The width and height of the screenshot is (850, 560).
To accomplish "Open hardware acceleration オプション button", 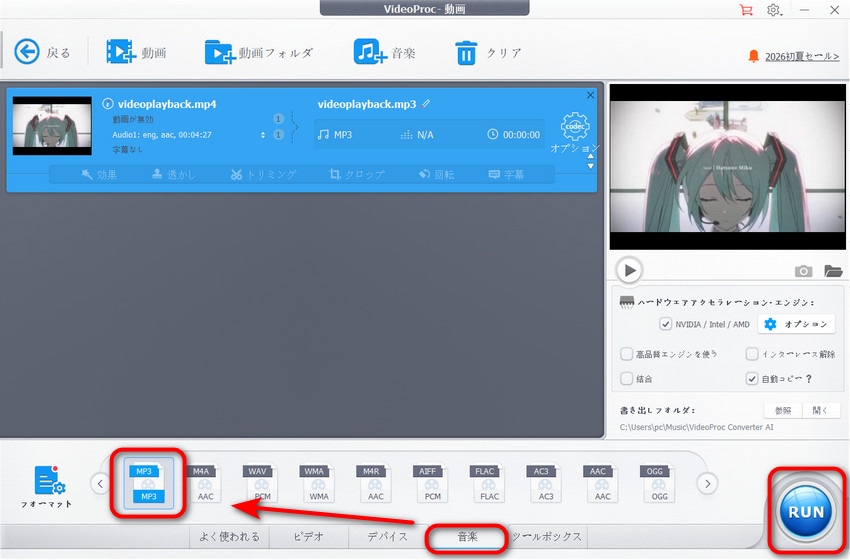I will (x=796, y=324).
